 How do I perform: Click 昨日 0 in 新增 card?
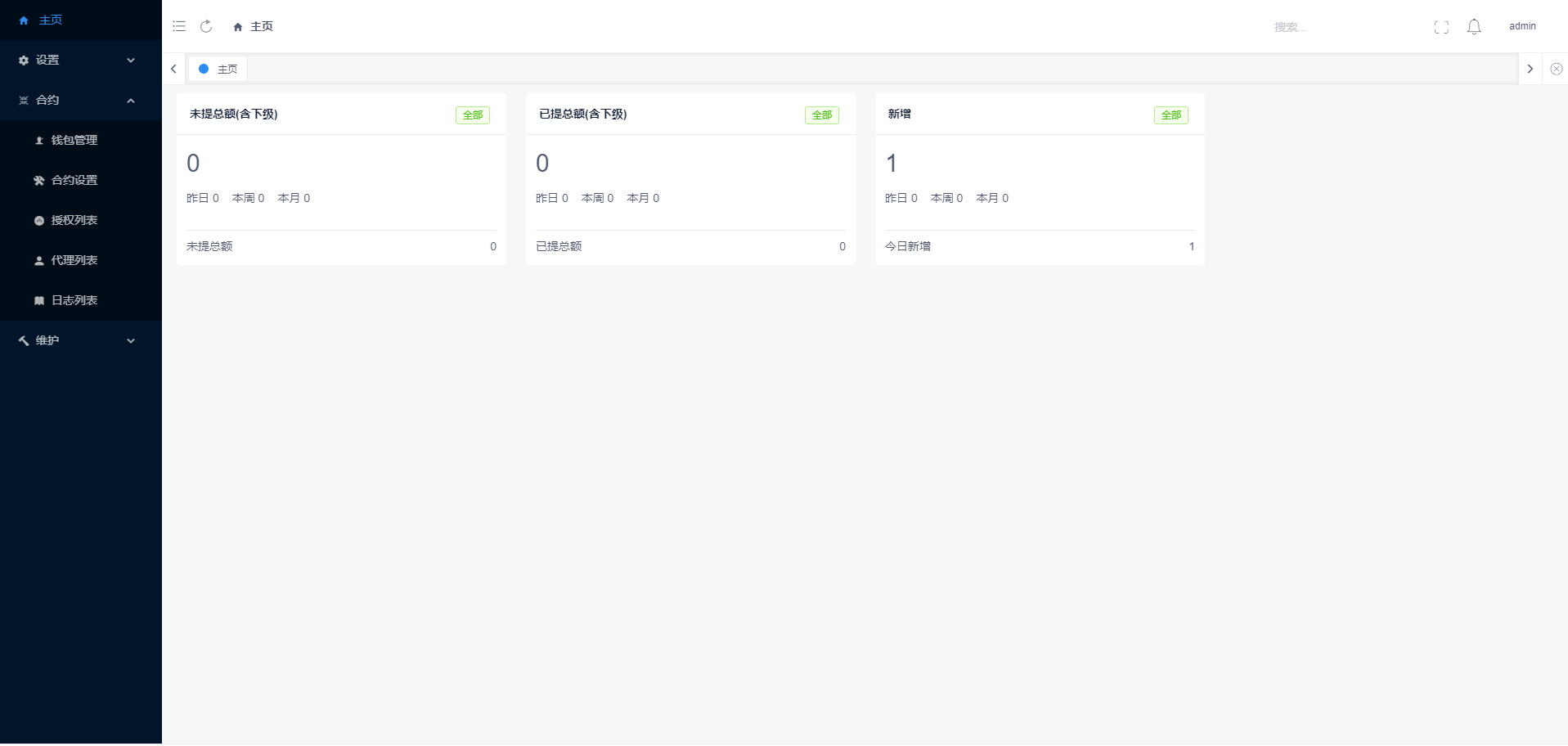[x=901, y=198]
